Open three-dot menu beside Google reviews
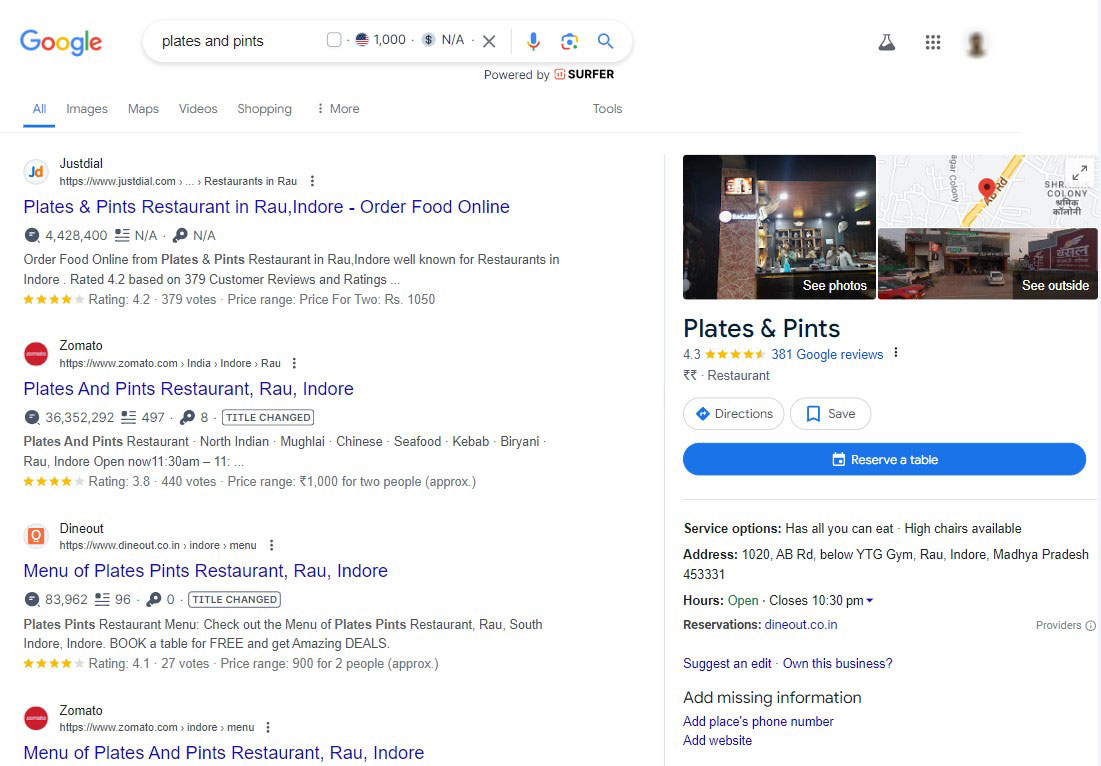 896,353
